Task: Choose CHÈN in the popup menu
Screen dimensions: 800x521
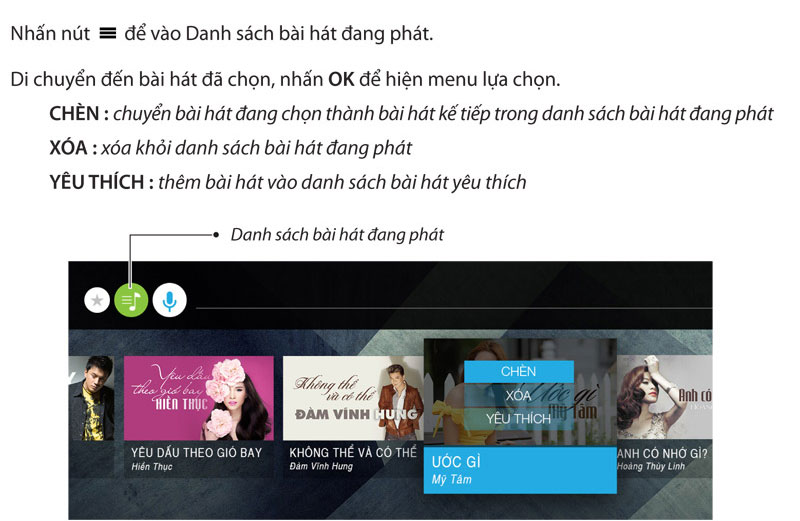Action: [x=519, y=371]
